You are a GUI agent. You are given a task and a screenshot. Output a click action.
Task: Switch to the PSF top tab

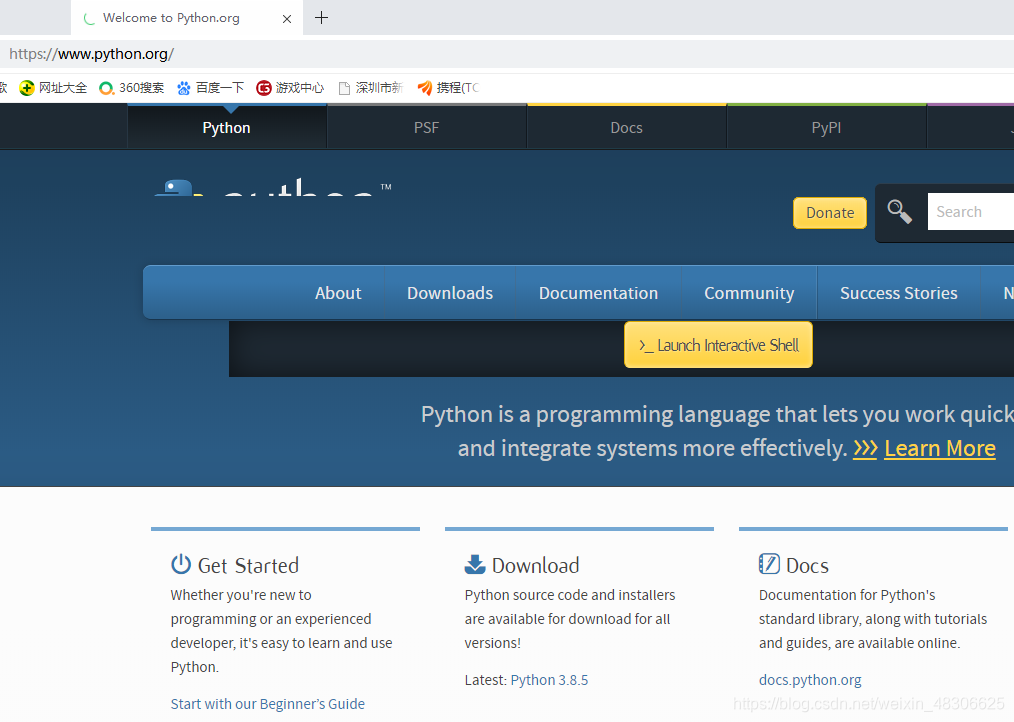426,127
